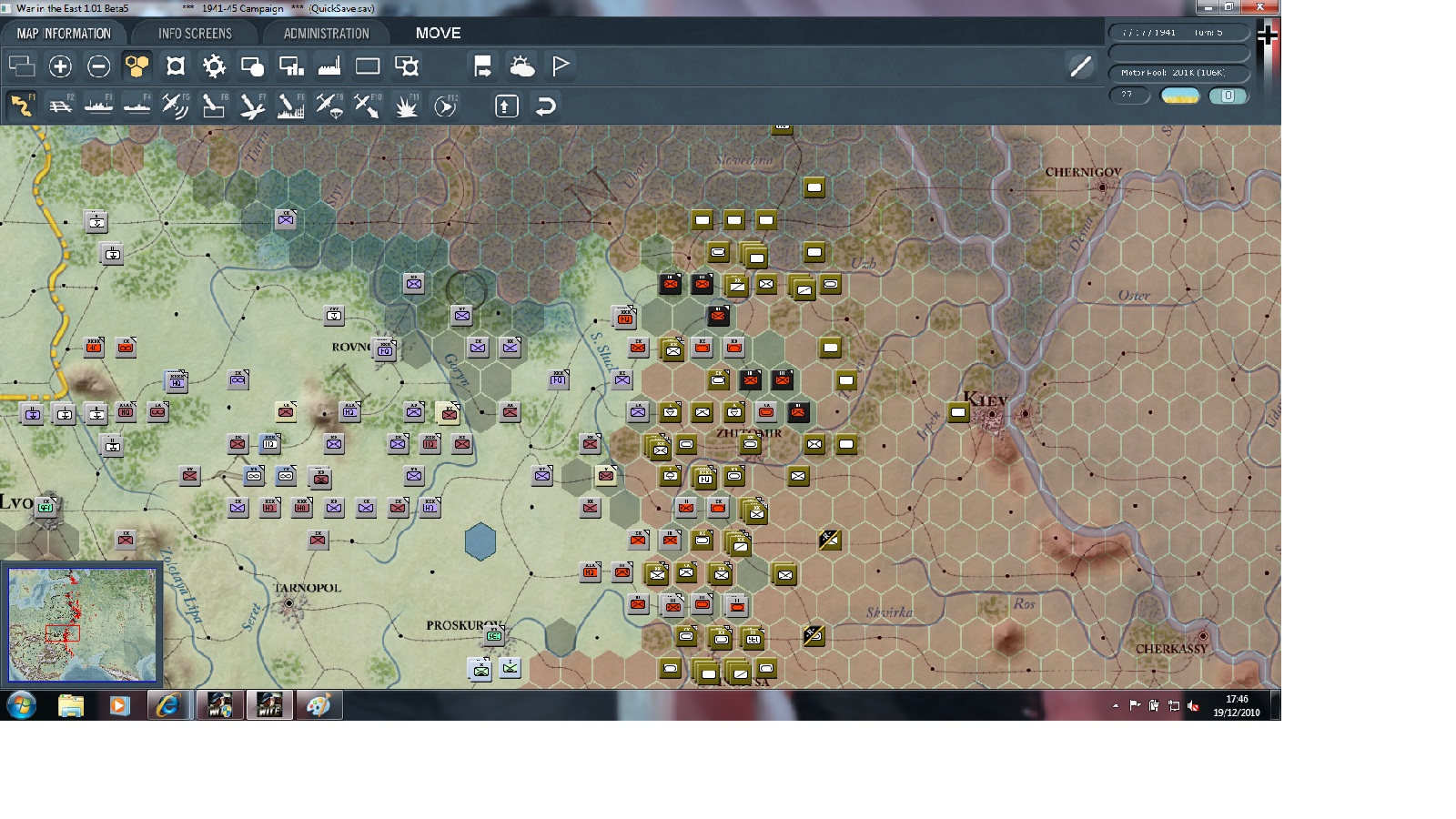Click the flag with arrow icon

482,66
